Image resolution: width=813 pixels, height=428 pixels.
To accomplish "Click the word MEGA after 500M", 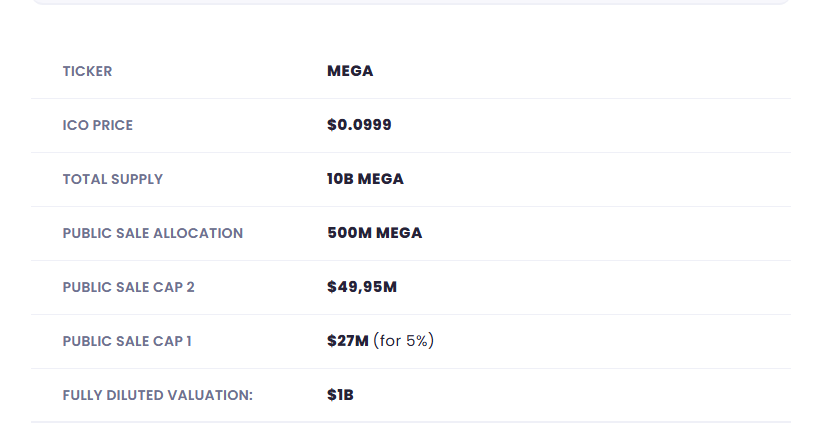I will pyautogui.click(x=399, y=234).
